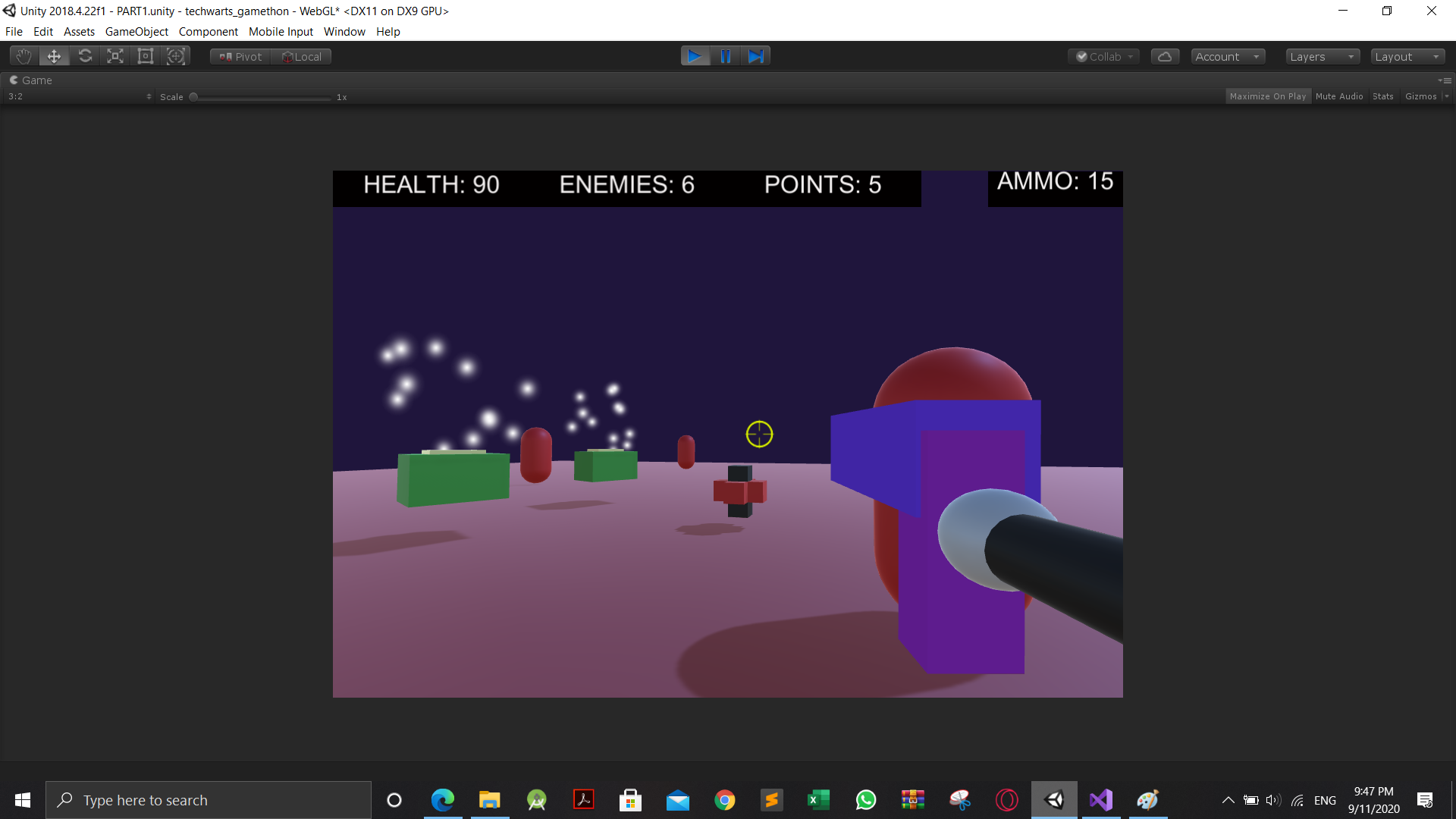
Task: Select the Scale tool icon
Action: pyautogui.click(x=115, y=56)
